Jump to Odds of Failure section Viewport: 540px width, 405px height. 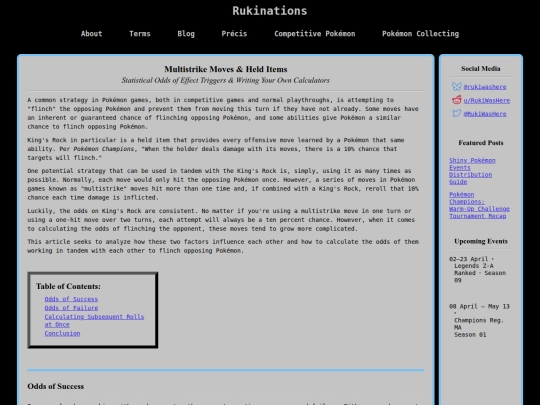(71, 308)
